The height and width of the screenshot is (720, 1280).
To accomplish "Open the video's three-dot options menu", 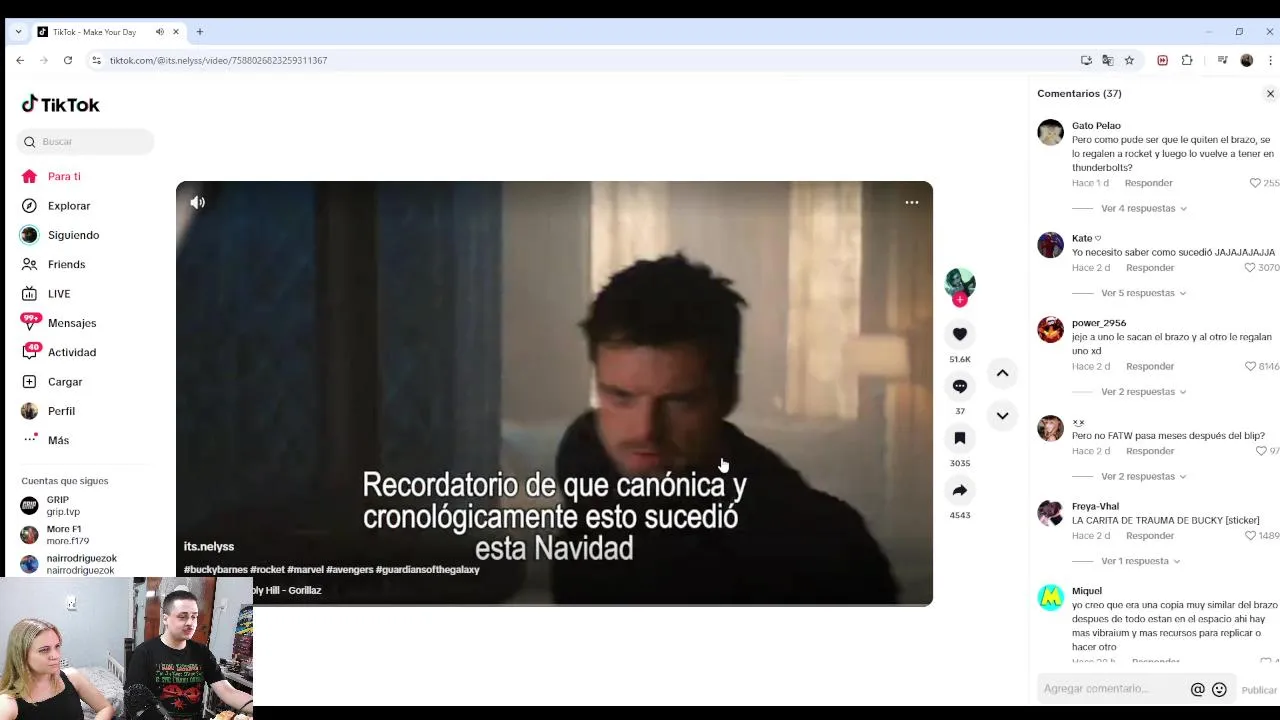I will 912,202.
